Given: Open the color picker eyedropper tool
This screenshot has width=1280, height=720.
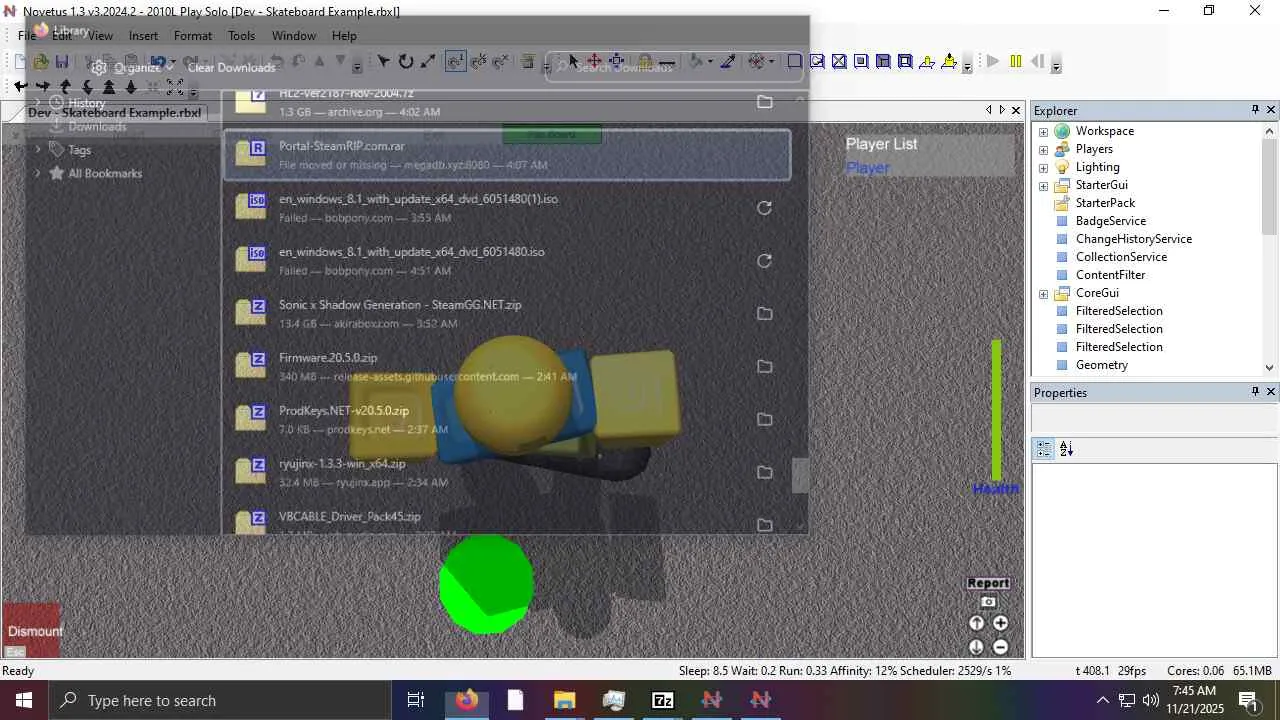Looking at the screenshot, I should [728, 62].
